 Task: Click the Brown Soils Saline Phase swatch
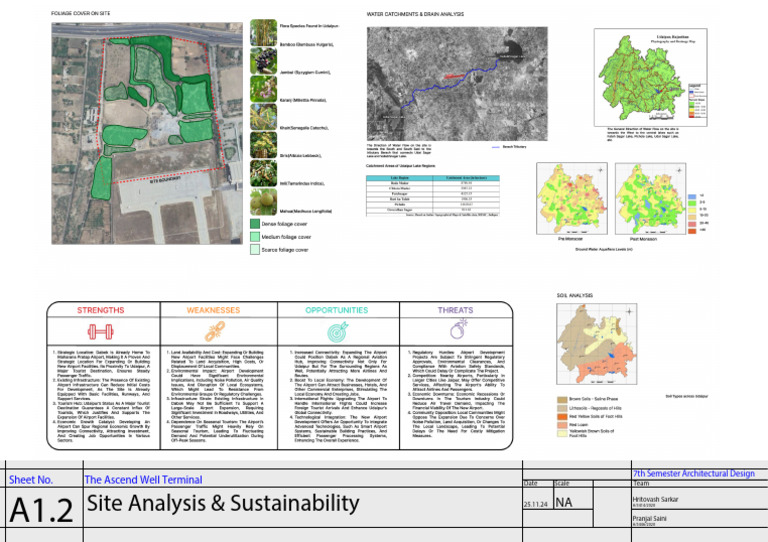[x=562, y=400]
